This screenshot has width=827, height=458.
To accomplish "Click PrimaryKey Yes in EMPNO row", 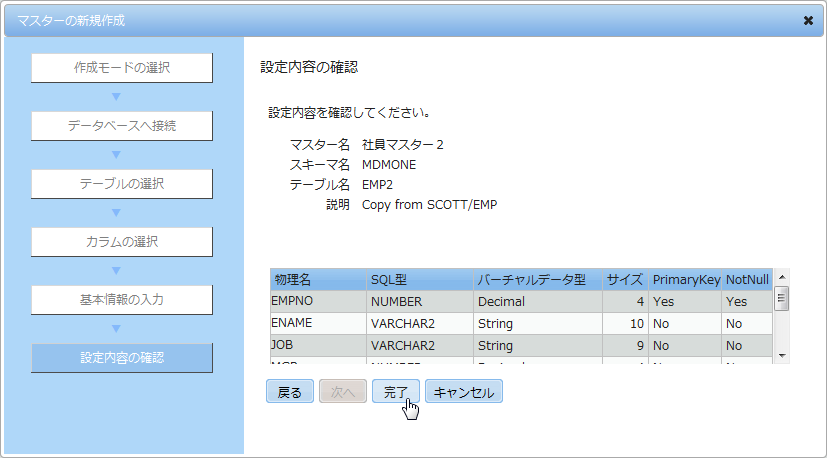I will point(685,301).
